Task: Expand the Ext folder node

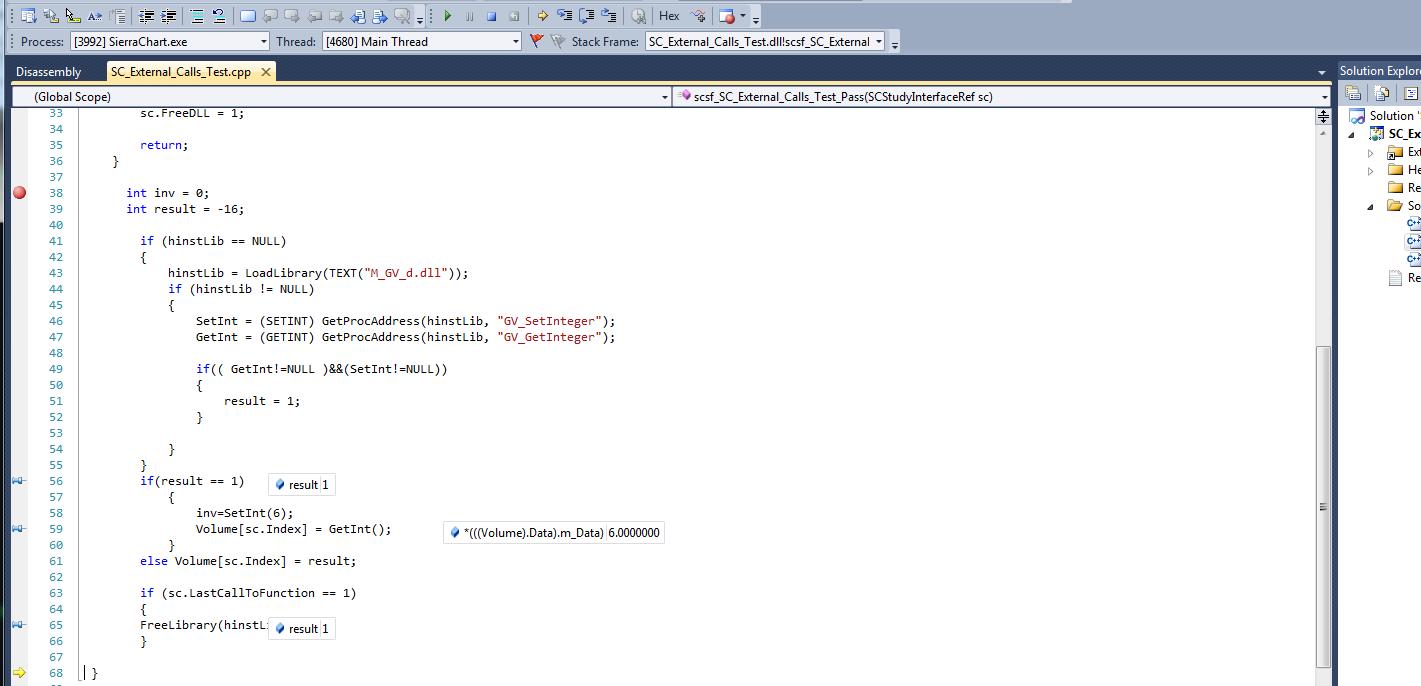Action: 1371,152
